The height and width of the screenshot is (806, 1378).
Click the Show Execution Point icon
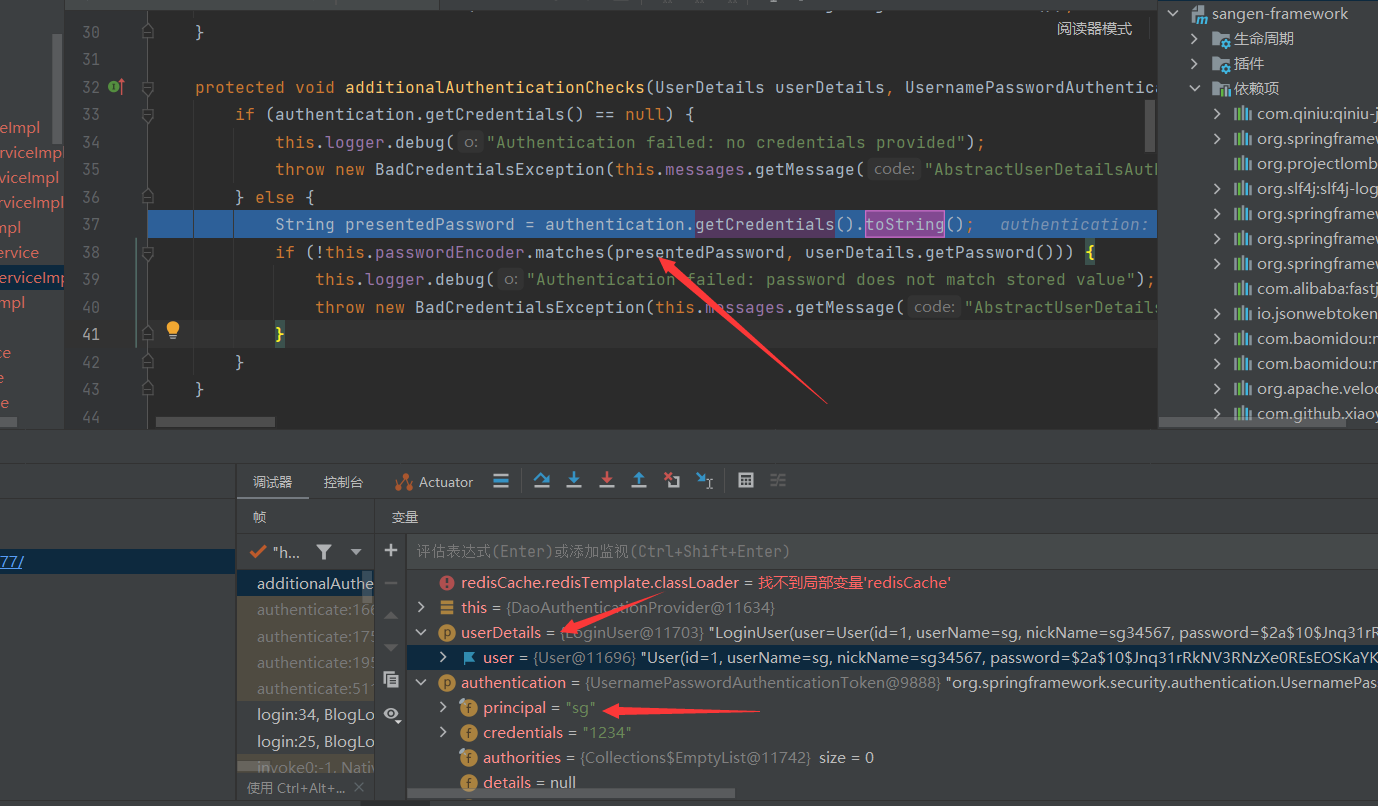[501, 481]
